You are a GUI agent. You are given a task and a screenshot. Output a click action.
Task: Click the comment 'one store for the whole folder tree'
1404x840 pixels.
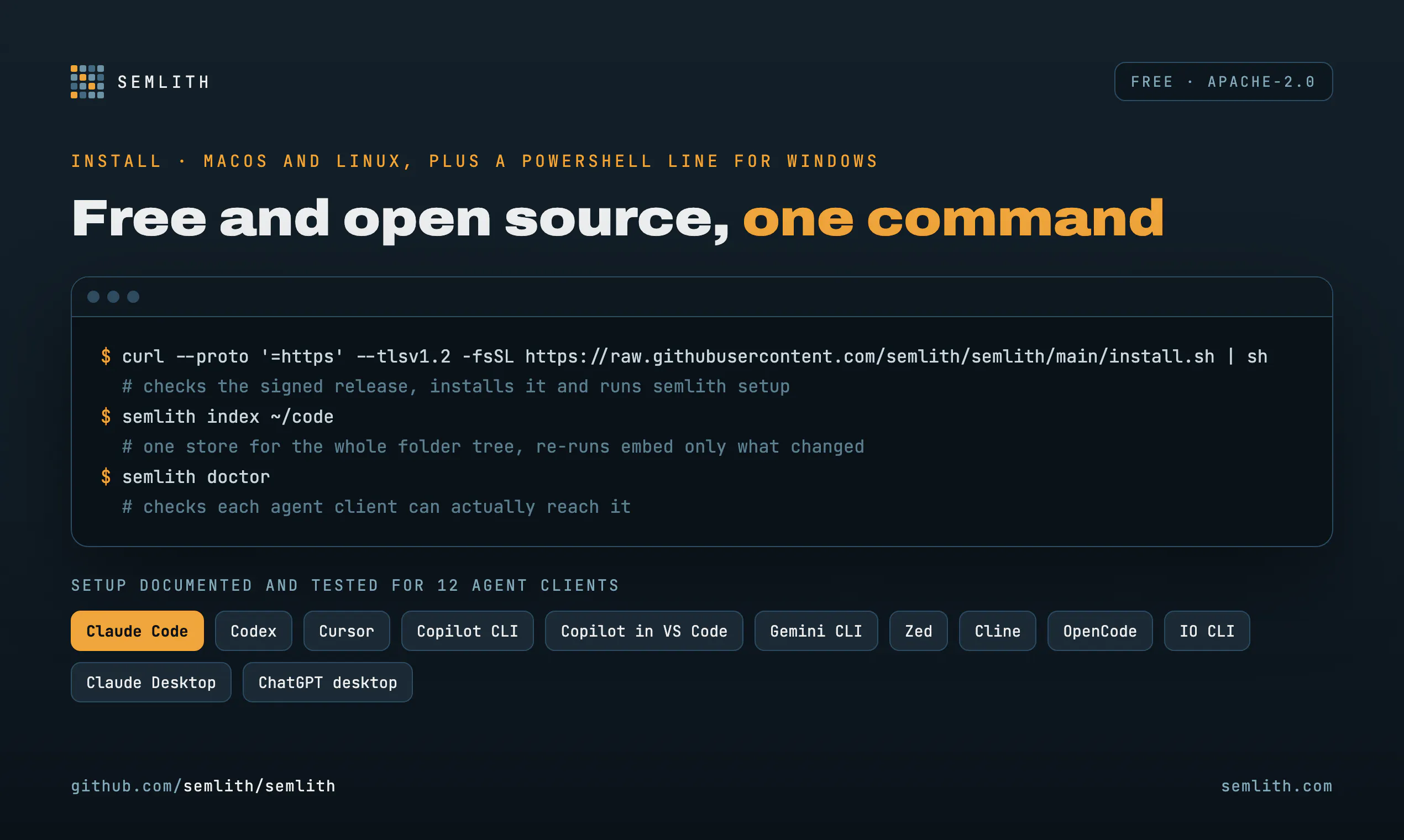point(493,447)
